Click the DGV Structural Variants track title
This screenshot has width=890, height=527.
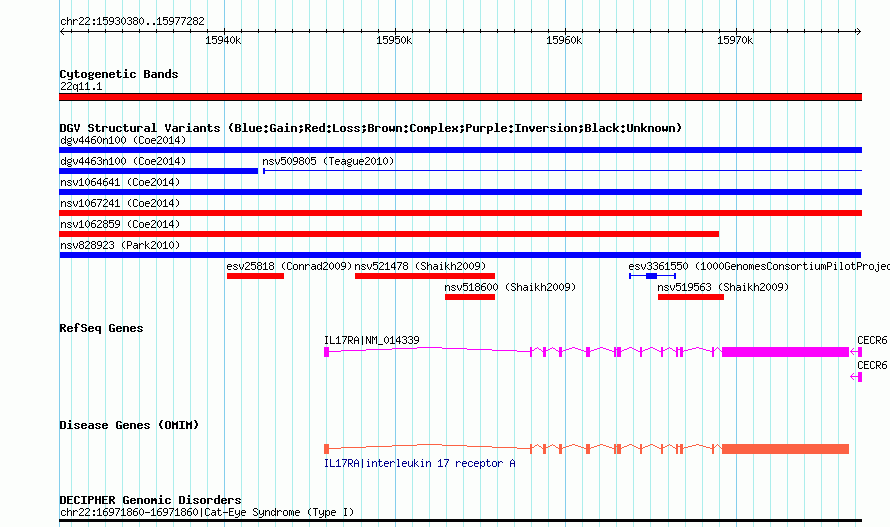coord(371,128)
